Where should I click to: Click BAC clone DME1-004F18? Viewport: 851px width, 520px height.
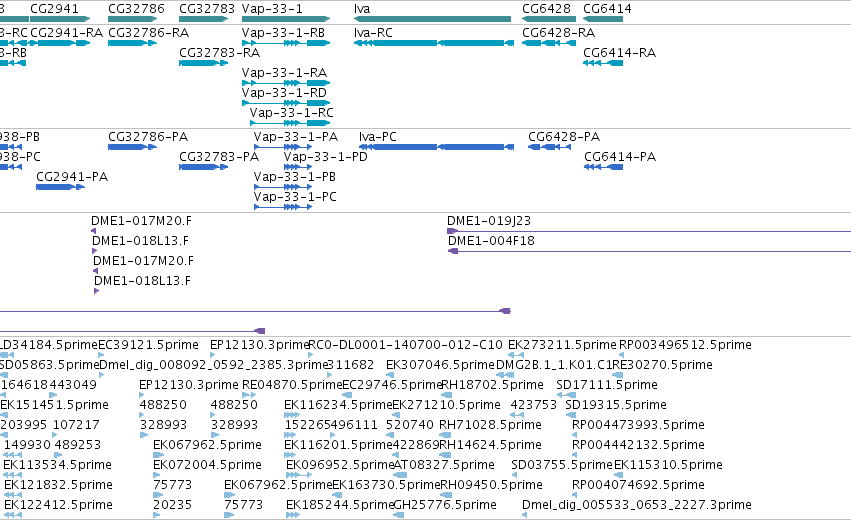click(649, 251)
